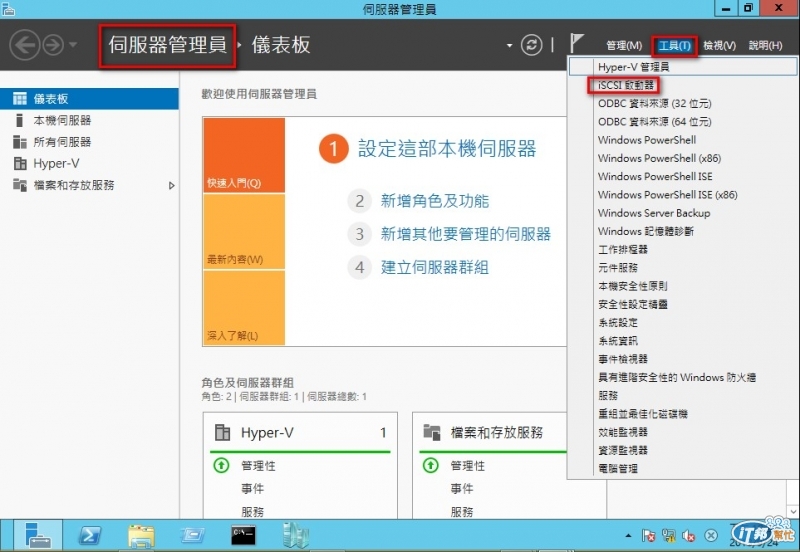Click the 深入了解(L) tile

(x=244, y=308)
